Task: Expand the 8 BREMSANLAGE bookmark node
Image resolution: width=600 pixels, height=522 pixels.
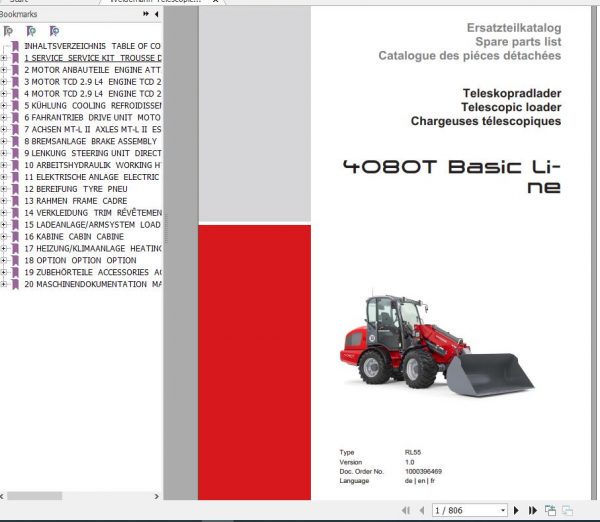Action: [x=3, y=141]
